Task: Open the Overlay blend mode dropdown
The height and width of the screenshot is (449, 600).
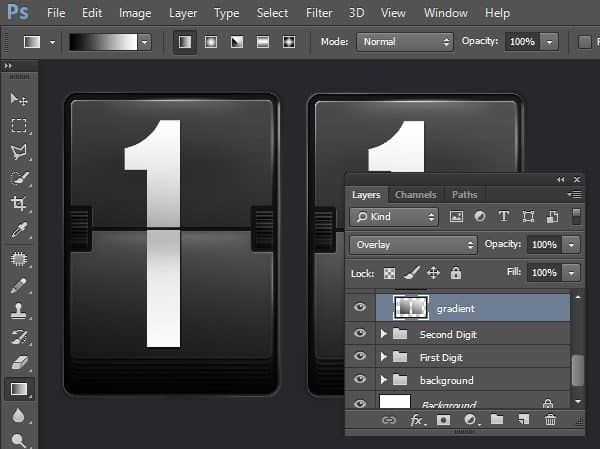Action: (x=413, y=245)
